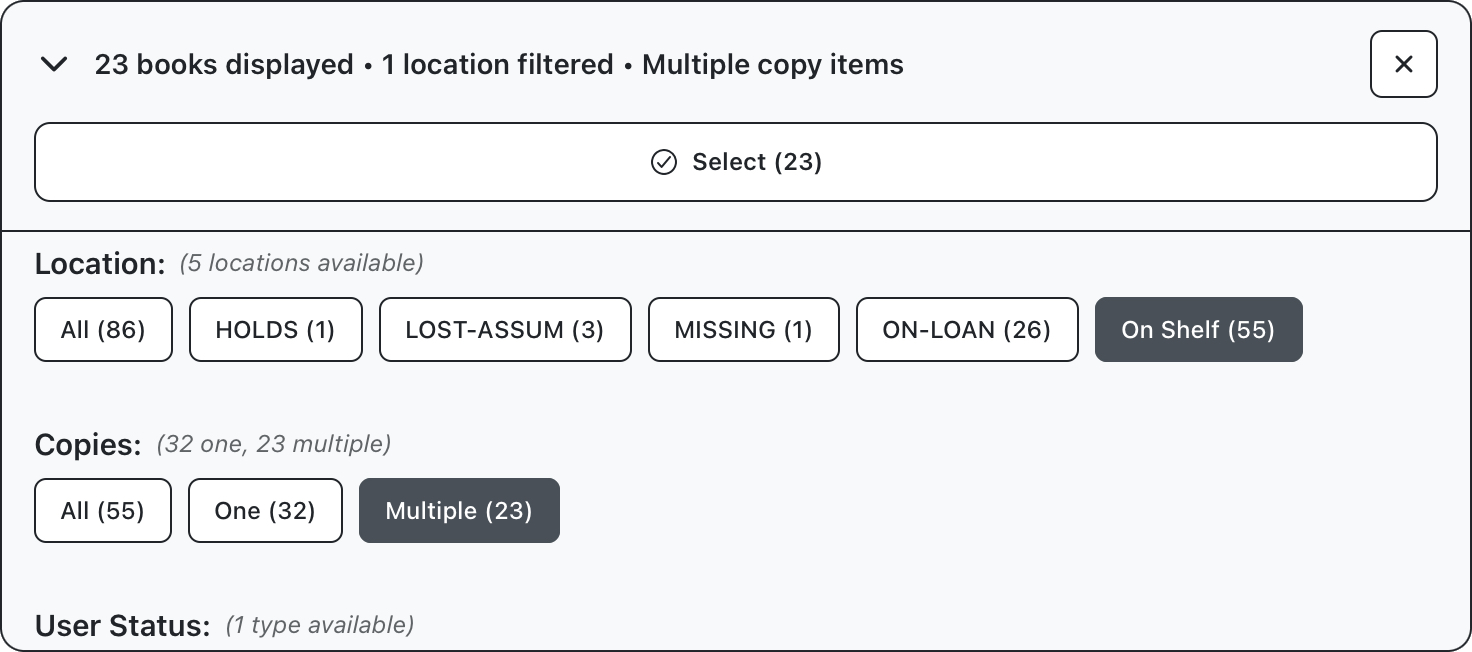Click the "32 one, 23 multiple" hint
1472x652 pixels.
[x=273, y=443]
